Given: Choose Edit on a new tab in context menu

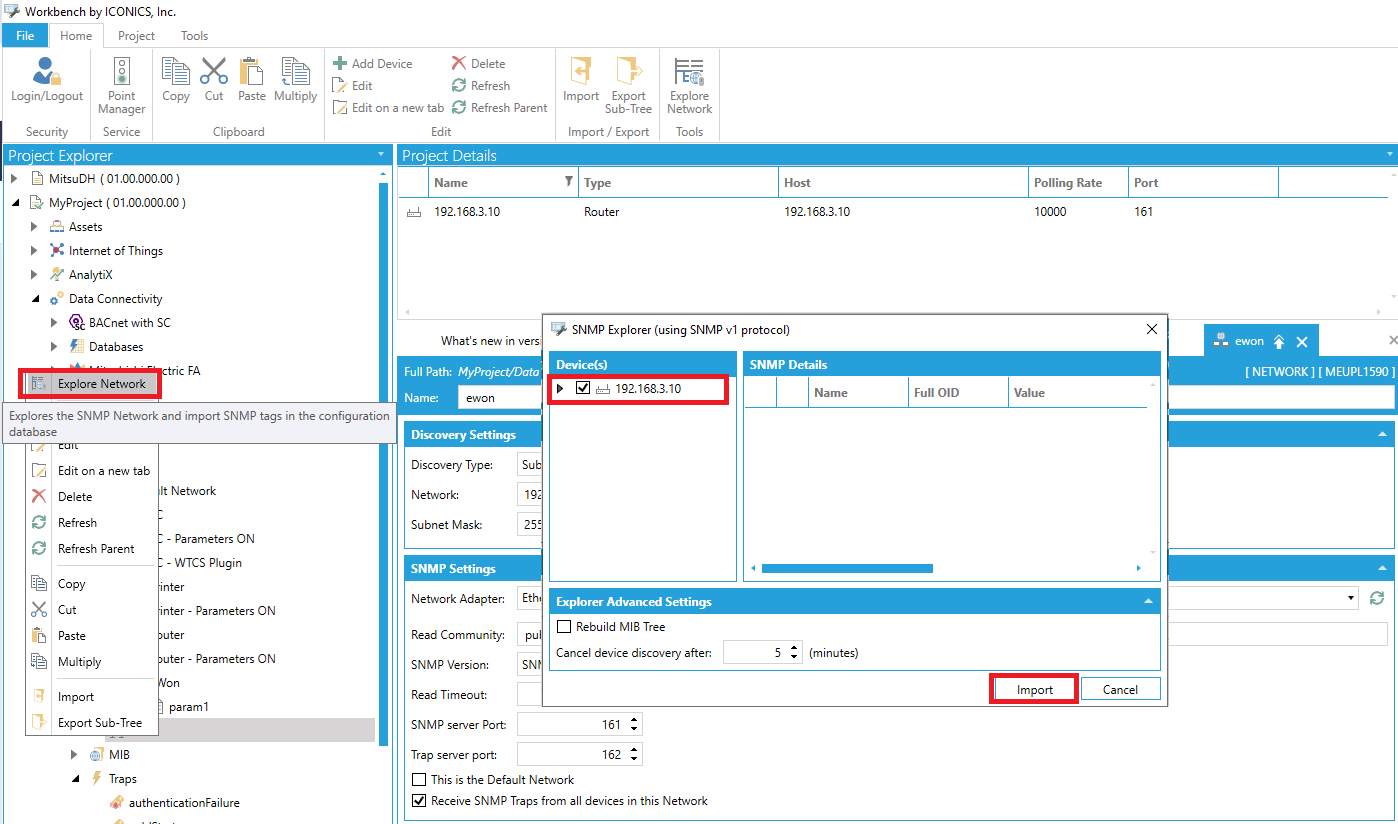Looking at the screenshot, I should click(x=92, y=471).
